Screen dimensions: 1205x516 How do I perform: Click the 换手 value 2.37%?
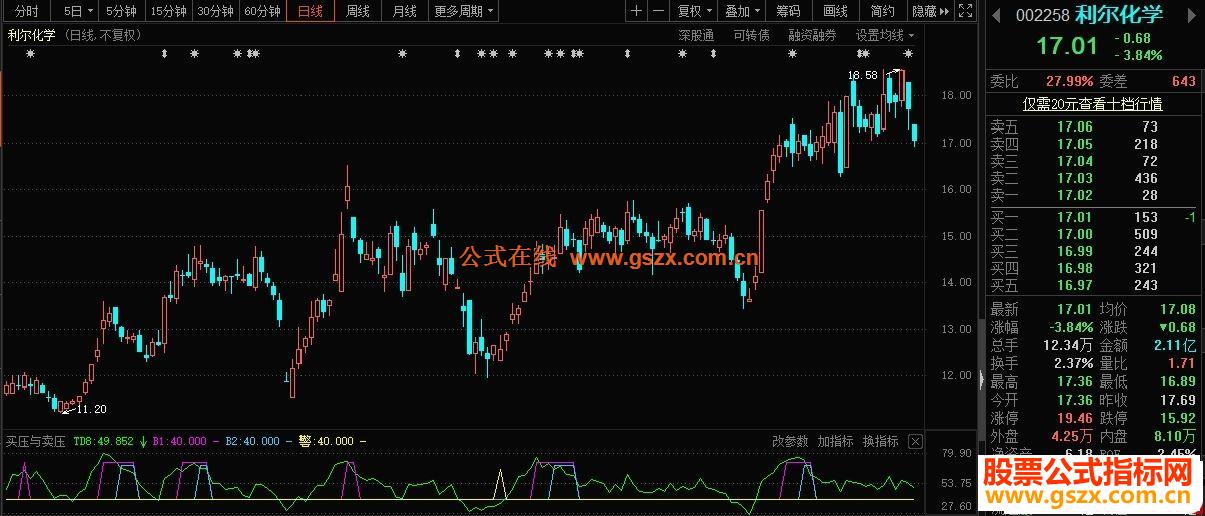click(x=1073, y=363)
